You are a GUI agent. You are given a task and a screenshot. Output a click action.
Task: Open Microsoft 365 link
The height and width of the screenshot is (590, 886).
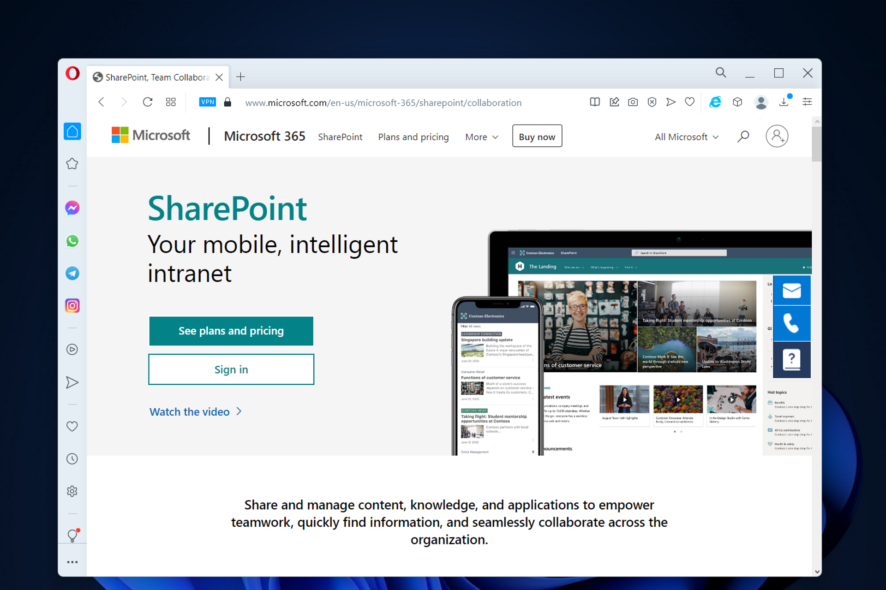[264, 136]
